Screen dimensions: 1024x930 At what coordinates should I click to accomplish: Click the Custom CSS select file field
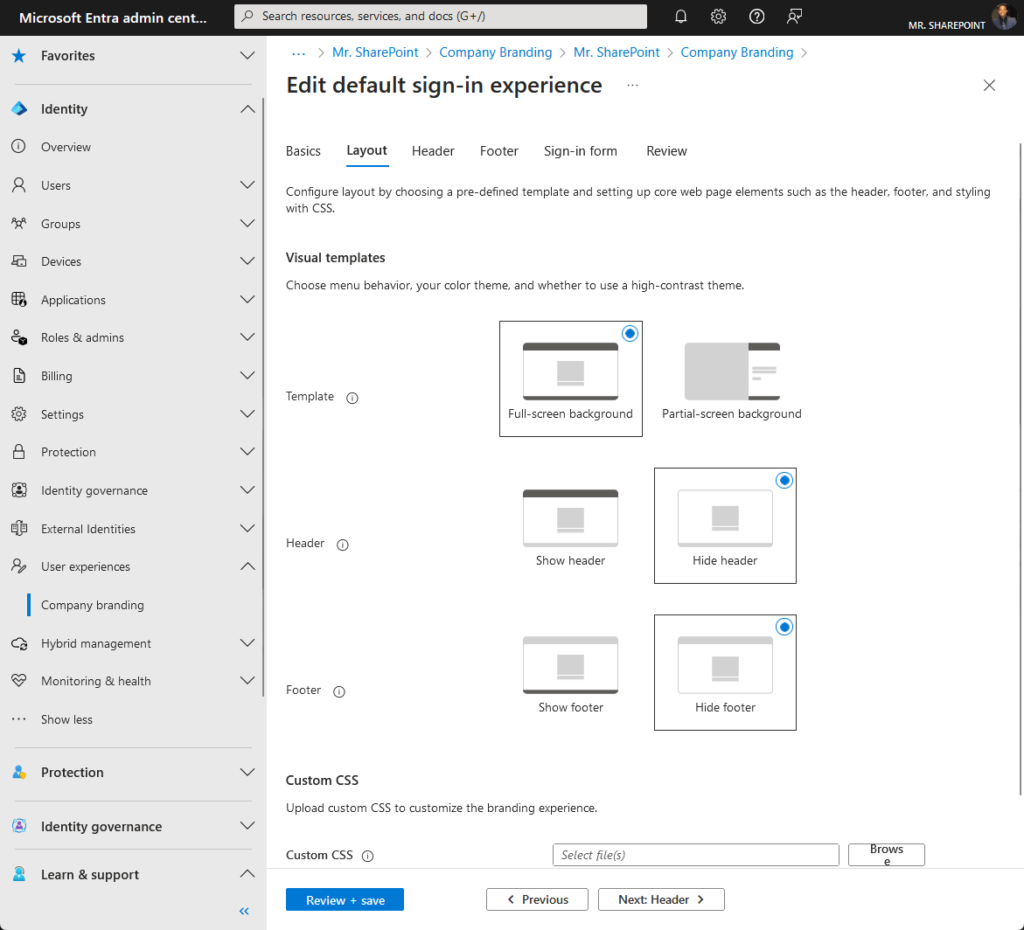(x=696, y=855)
